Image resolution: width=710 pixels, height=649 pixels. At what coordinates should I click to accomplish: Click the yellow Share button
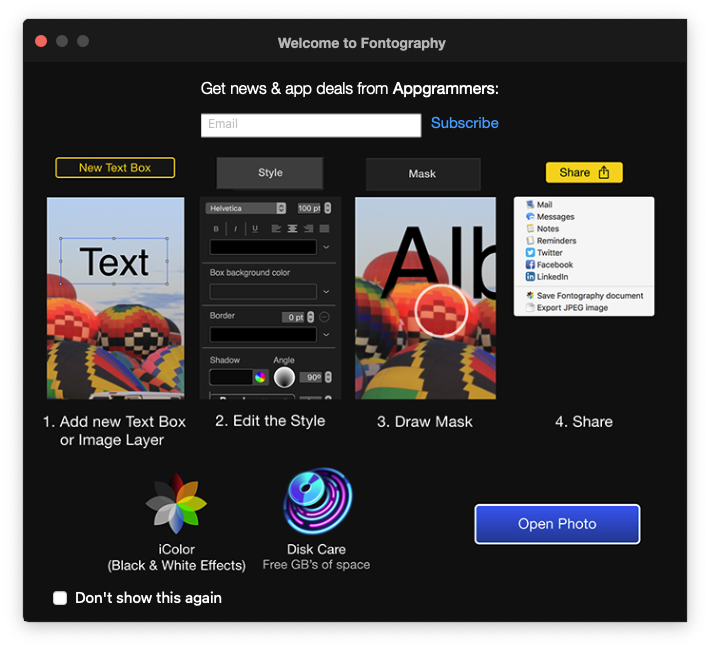584,173
